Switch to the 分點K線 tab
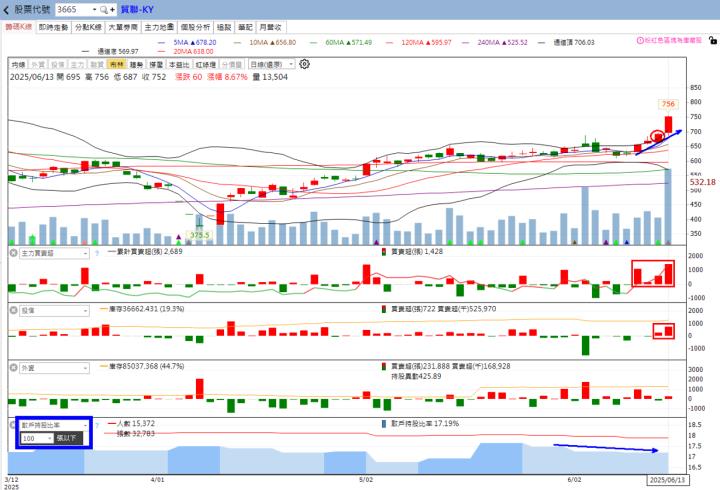 pyautogui.click(x=88, y=27)
